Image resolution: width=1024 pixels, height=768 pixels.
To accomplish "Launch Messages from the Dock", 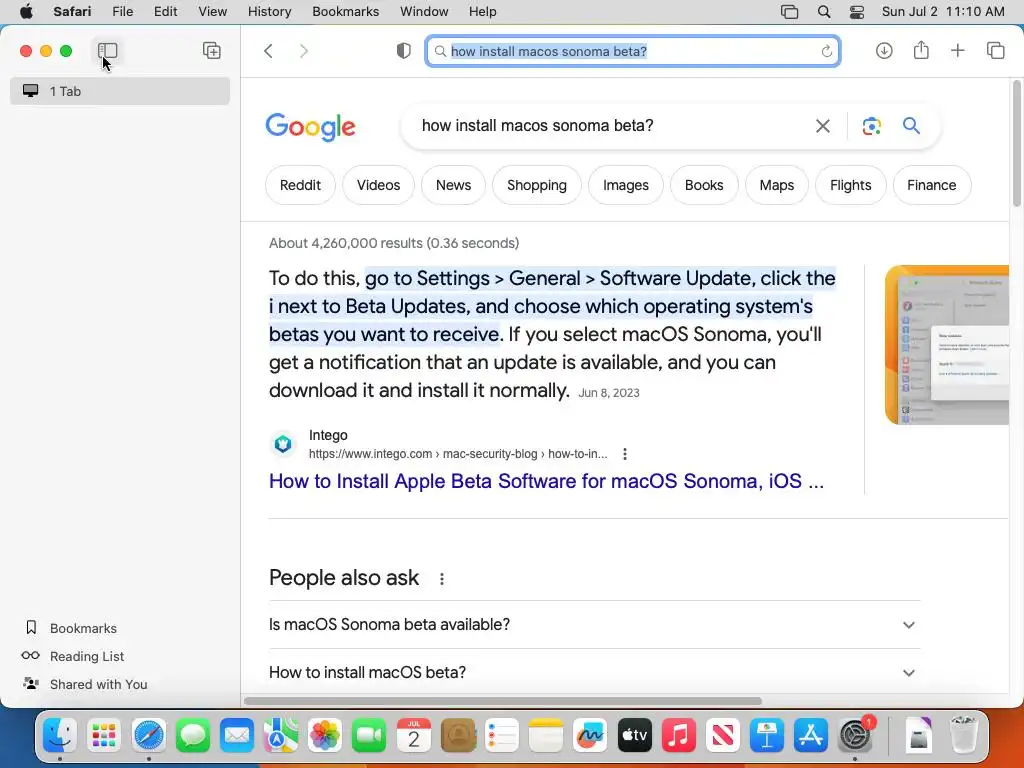I will pos(193,736).
